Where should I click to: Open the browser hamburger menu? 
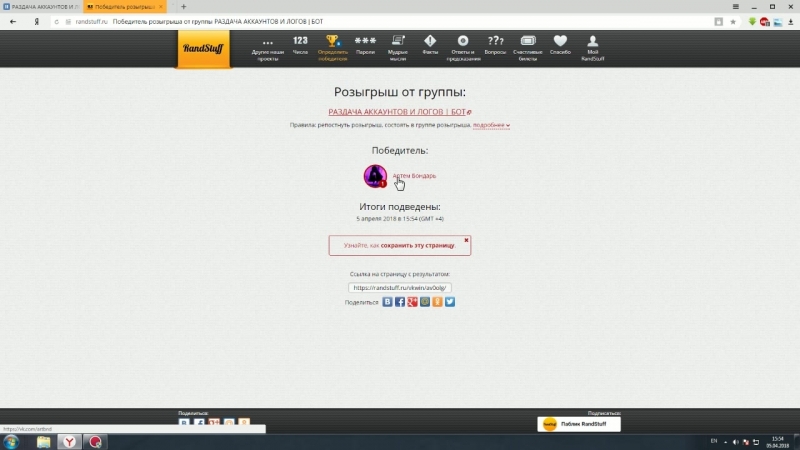pos(736,7)
